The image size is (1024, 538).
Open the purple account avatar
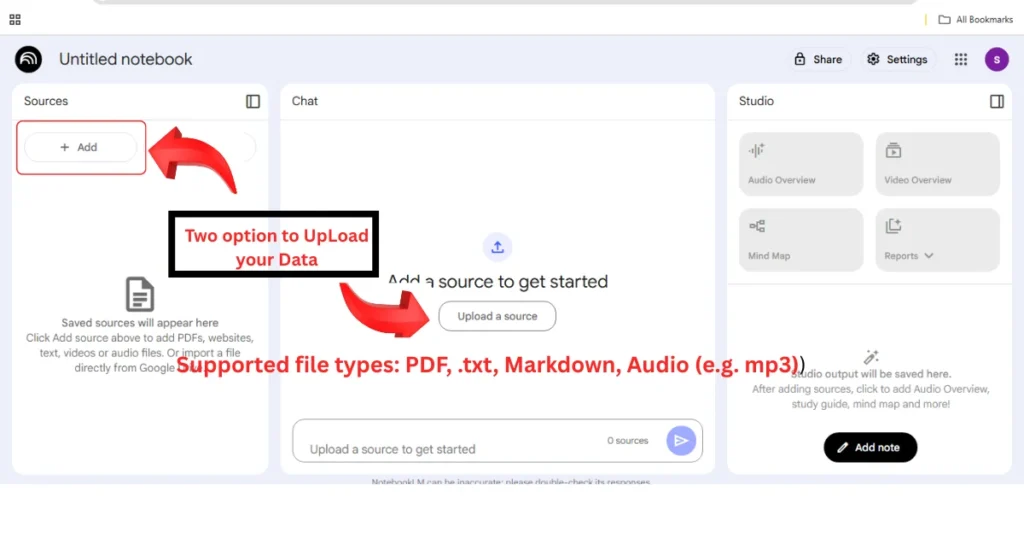click(997, 59)
